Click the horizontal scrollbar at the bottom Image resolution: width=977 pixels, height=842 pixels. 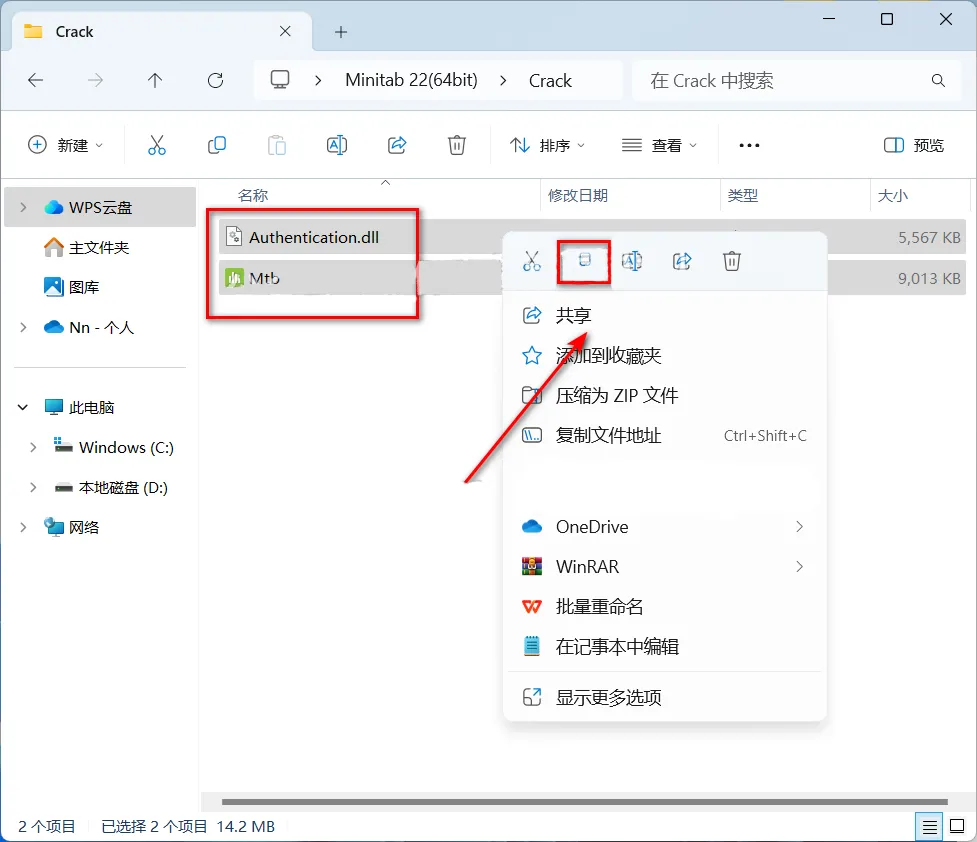[584, 801]
